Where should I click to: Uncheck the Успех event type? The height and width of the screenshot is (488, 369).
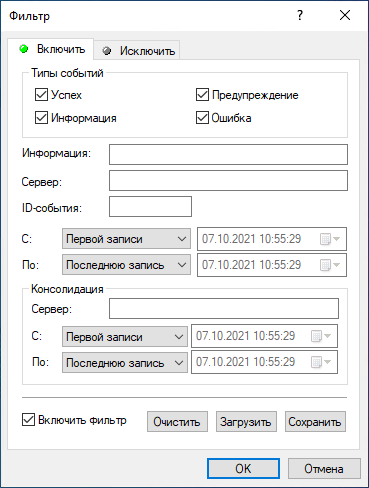tap(41, 95)
